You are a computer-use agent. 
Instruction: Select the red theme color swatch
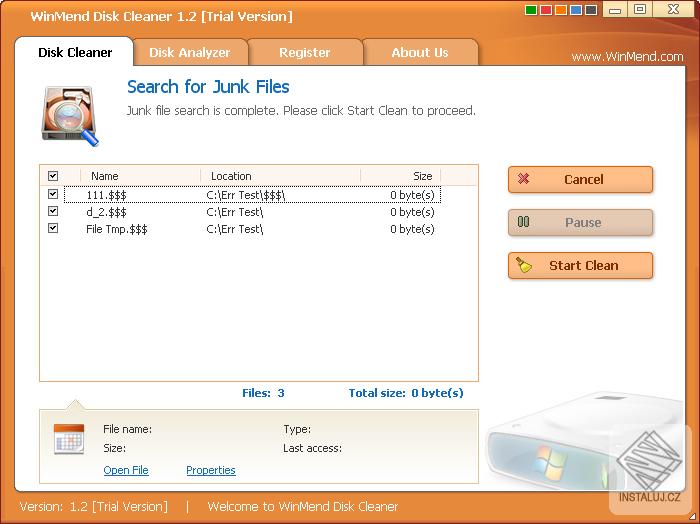pyautogui.click(x=546, y=10)
